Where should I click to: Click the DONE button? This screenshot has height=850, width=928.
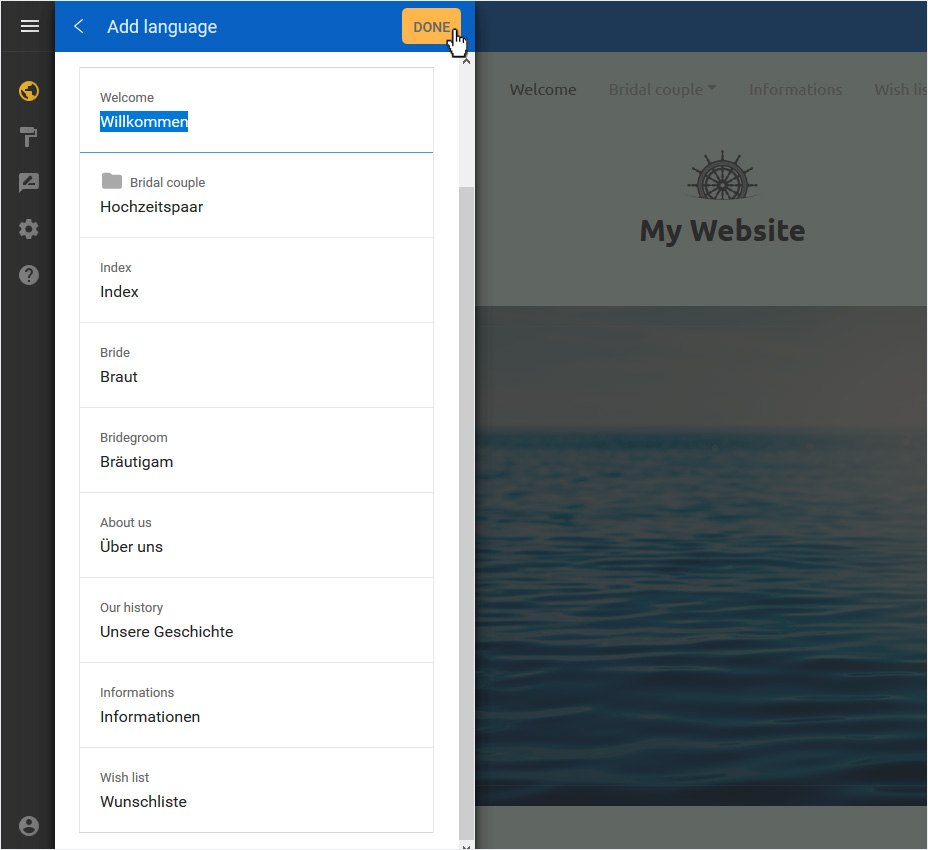[x=431, y=27]
